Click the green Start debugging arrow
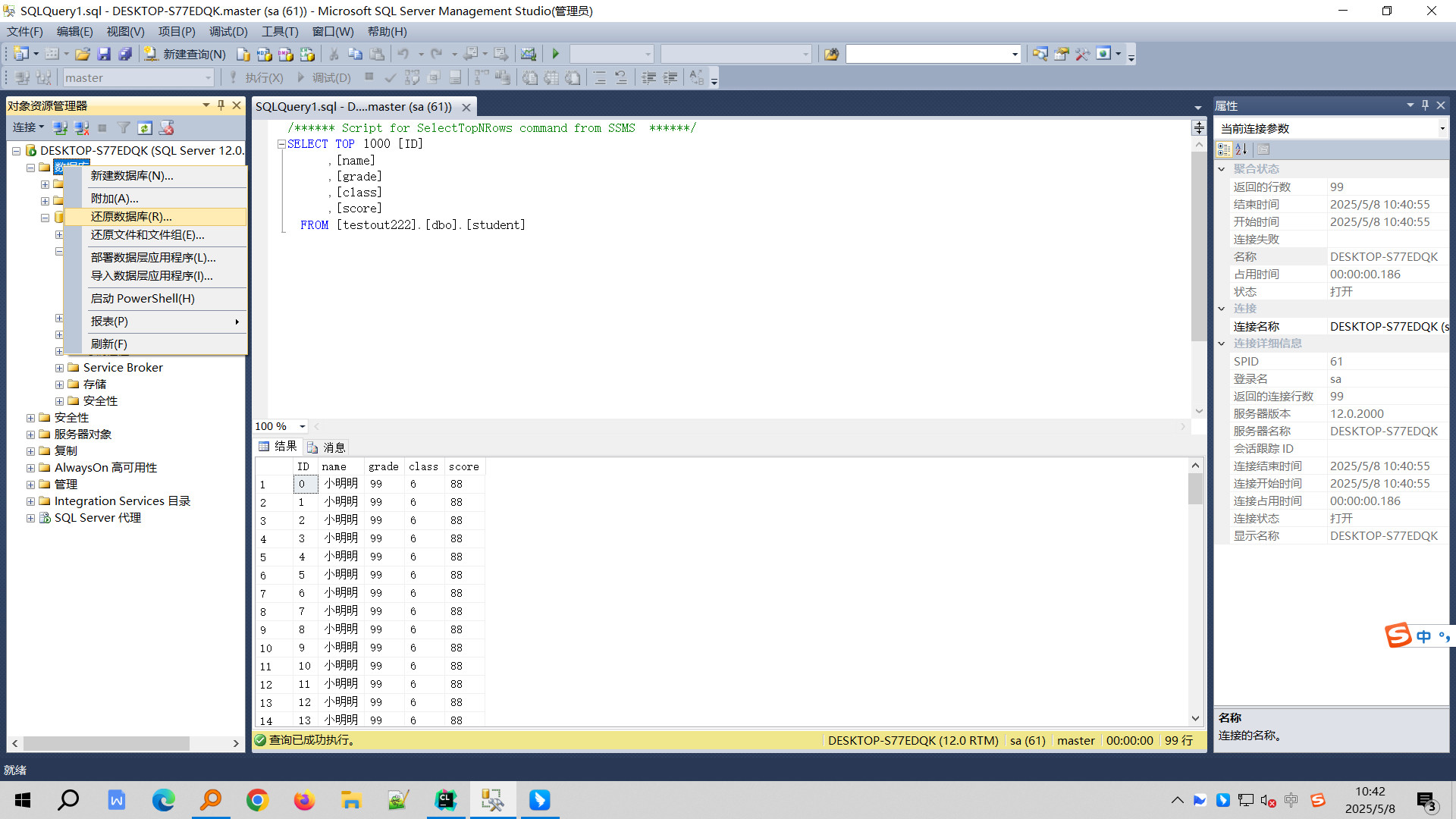The image size is (1456, 819). coord(555,54)
